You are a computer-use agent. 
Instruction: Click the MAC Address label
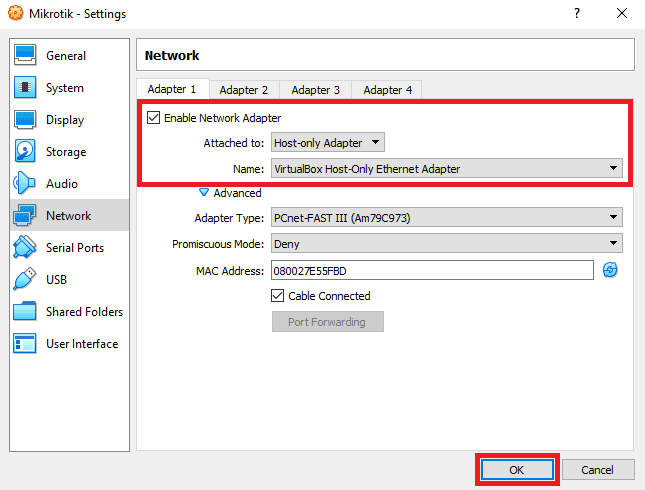point(230,271)
